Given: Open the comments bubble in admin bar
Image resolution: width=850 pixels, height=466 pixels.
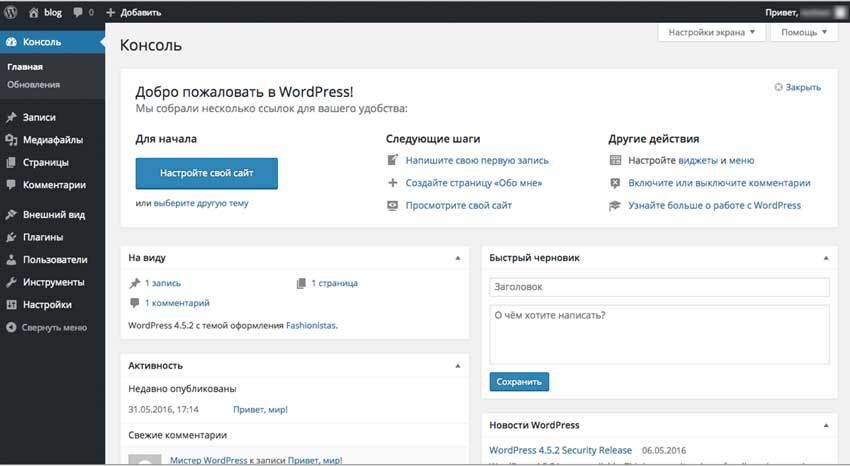Looking at the screenshot, I should coord(79,12).
